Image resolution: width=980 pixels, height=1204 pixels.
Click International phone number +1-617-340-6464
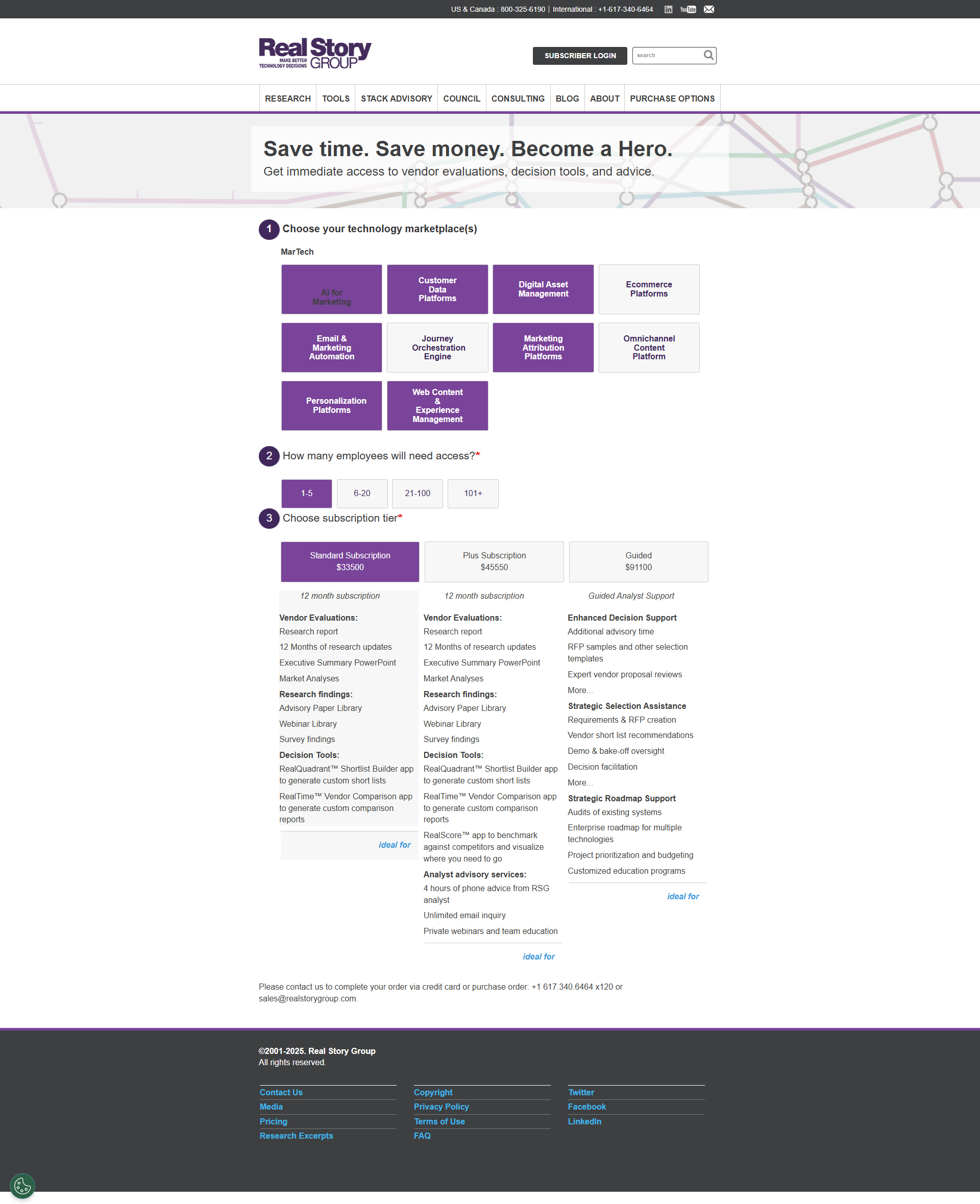625,10
